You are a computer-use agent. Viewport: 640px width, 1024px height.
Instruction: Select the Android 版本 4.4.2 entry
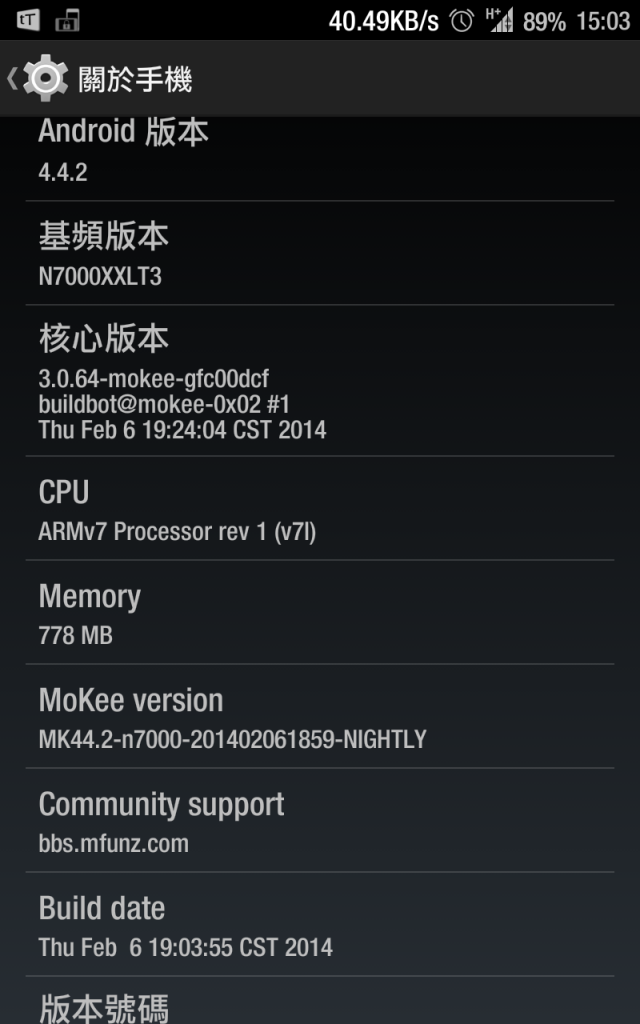pos(320,159)
